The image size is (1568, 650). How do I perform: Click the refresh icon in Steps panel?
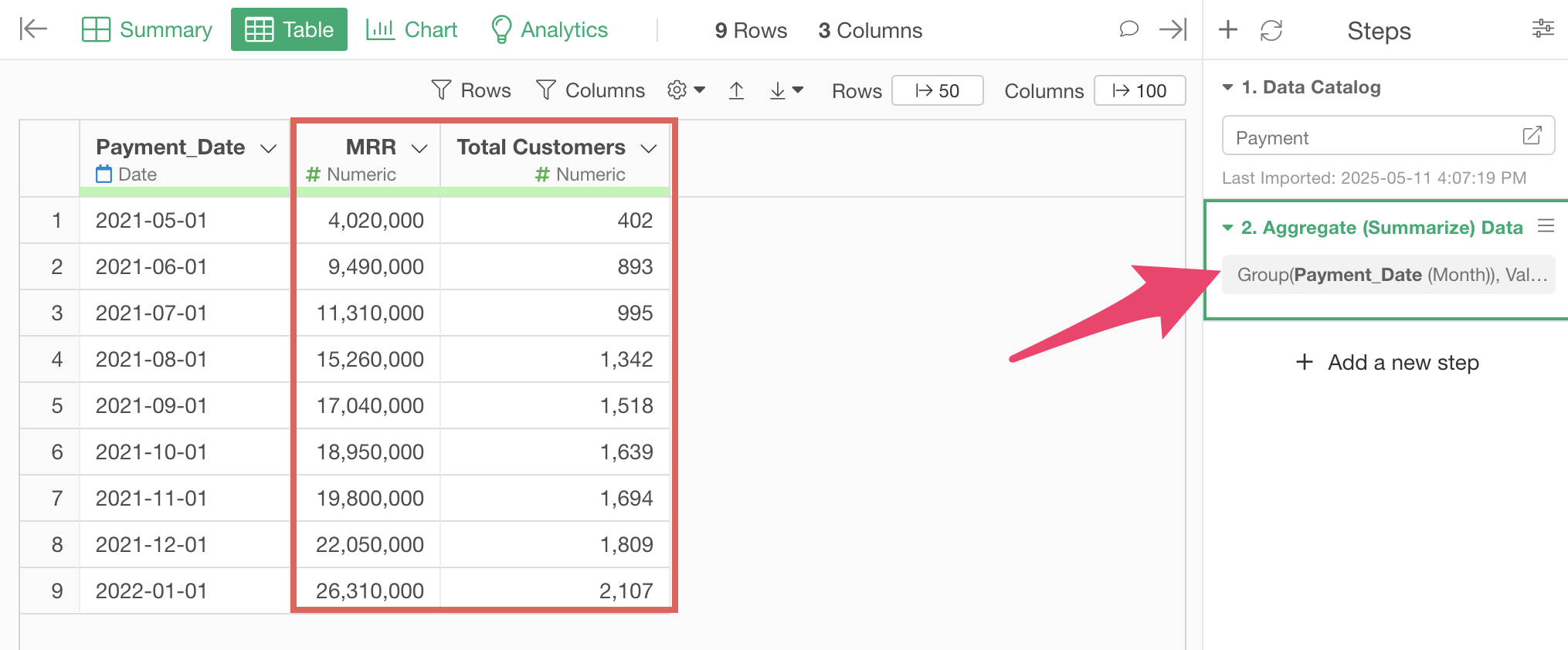(x=1271, y=30)
